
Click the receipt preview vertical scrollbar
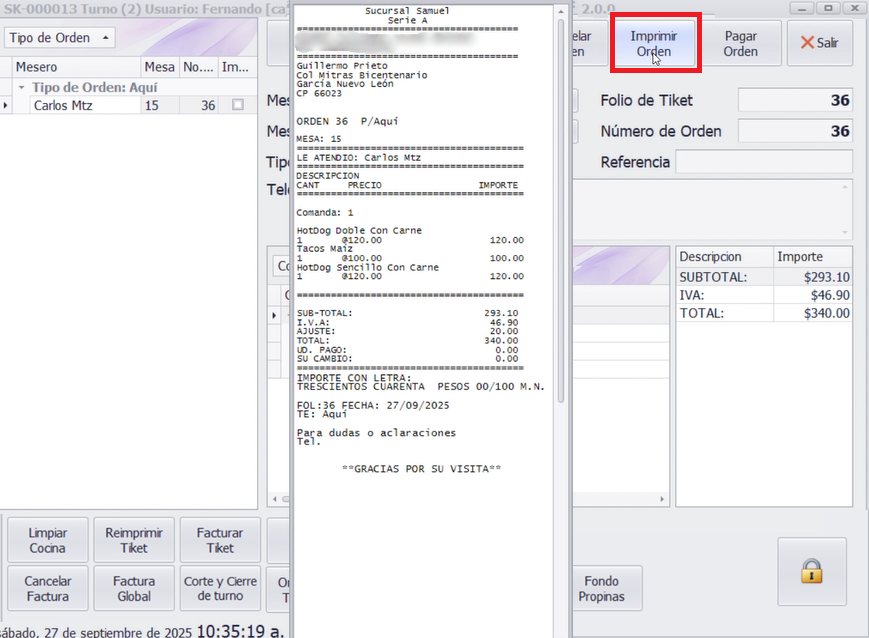[x=560, y=200]
